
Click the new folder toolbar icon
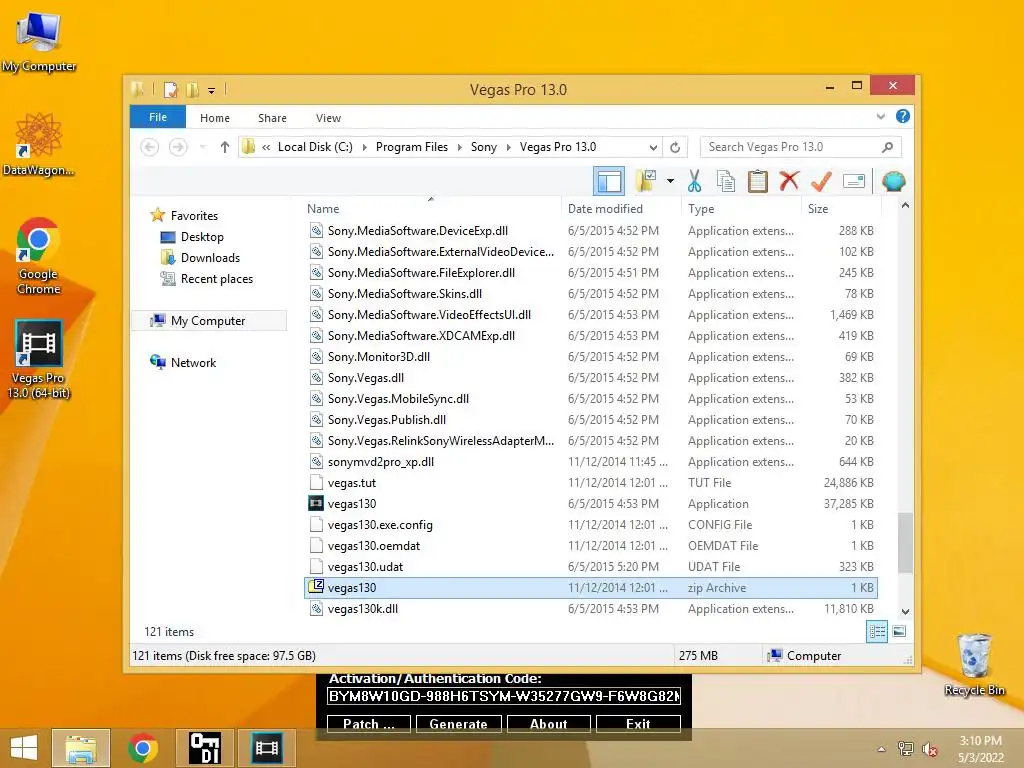646,181
